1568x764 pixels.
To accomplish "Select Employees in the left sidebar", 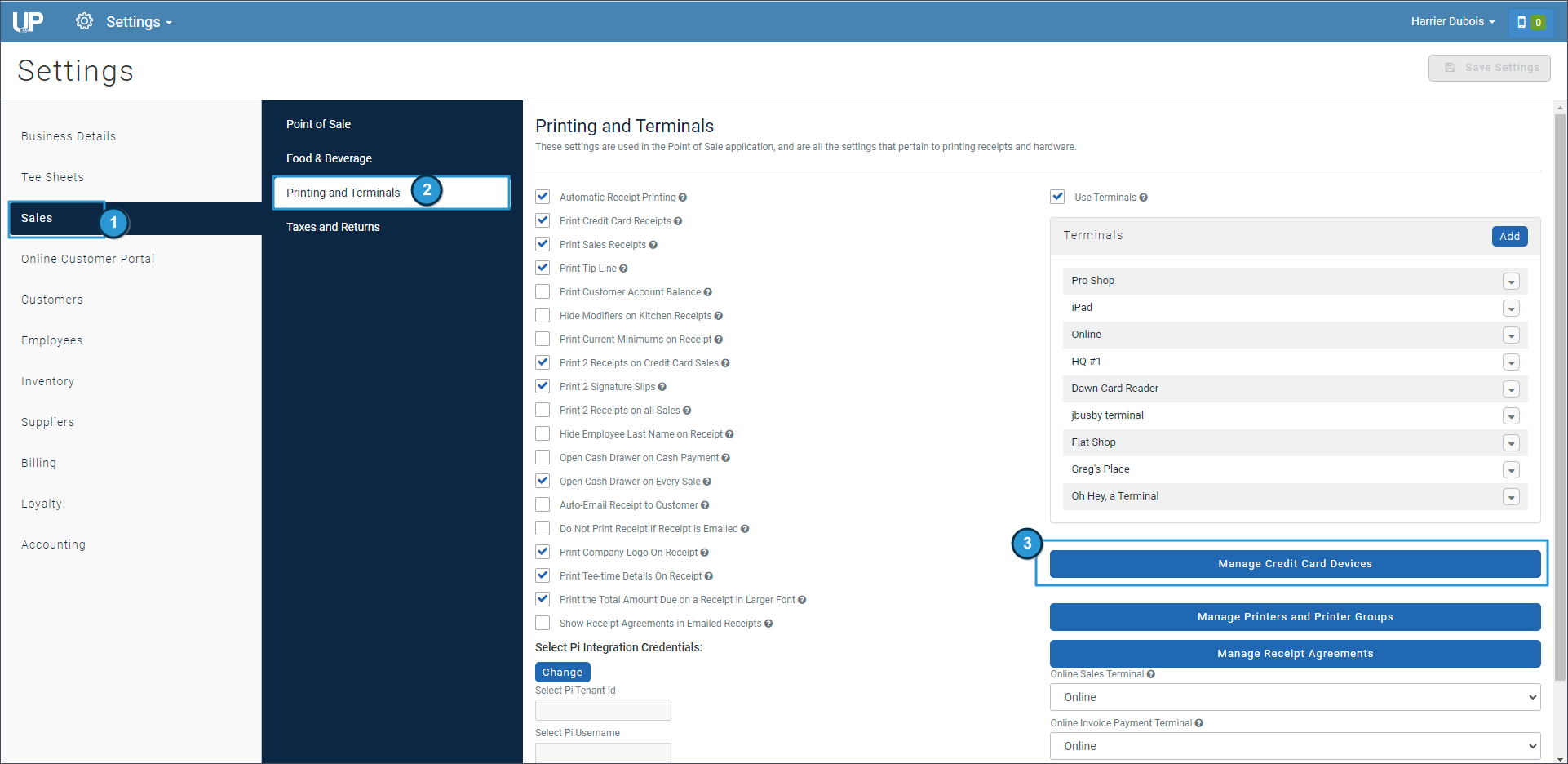I will pyautogui.click(x=52, y=340).
